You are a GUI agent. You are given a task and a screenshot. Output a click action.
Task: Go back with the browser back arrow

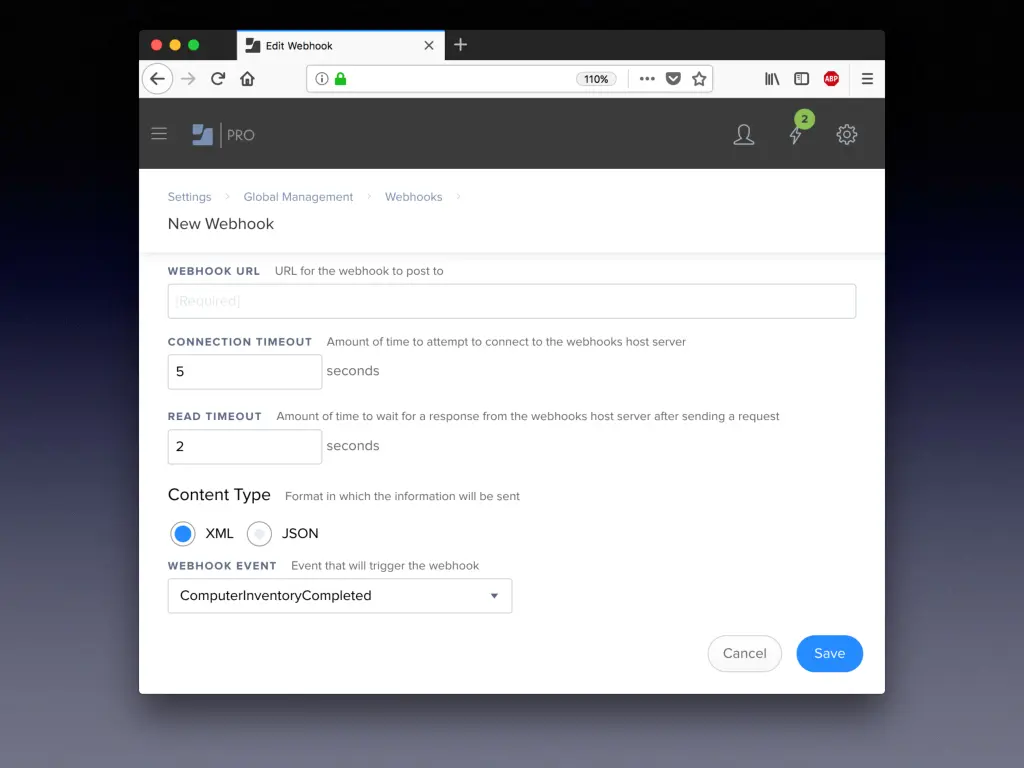point(157,79)
